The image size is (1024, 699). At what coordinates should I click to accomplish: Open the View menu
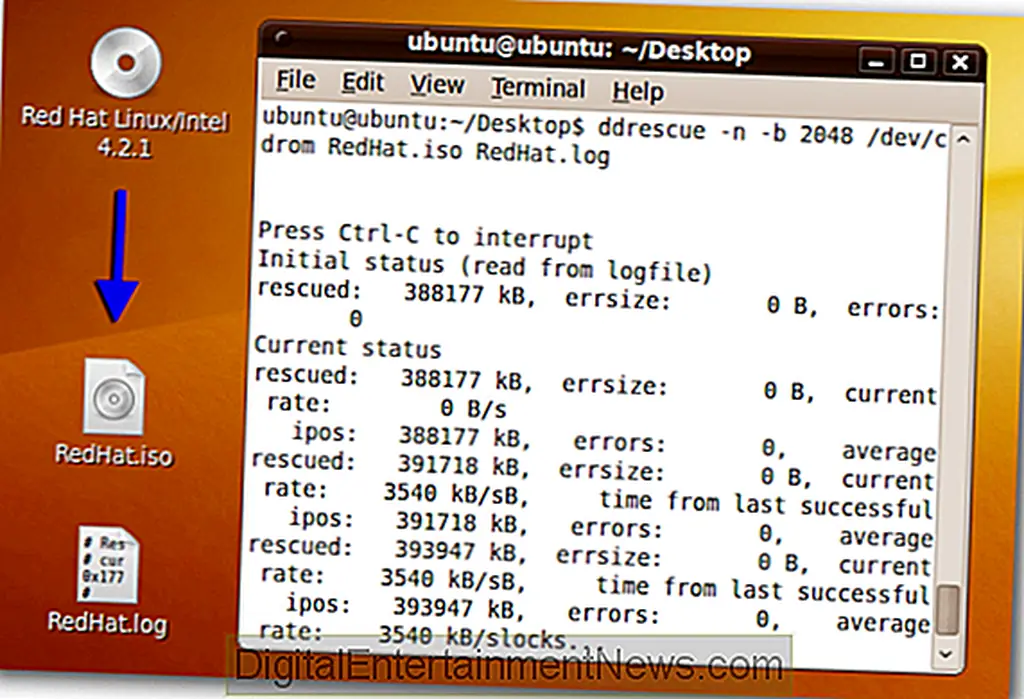[437, 86]
